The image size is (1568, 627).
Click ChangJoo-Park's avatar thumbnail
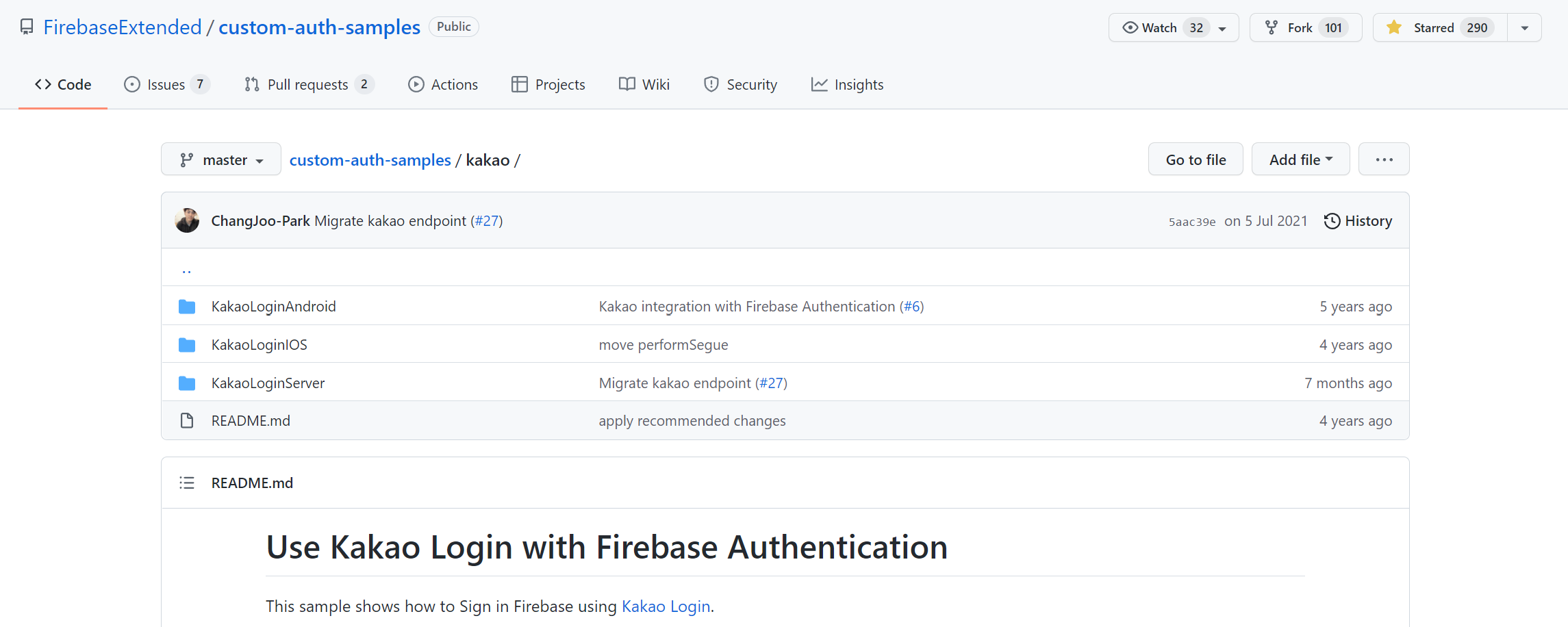coord(187,220)
